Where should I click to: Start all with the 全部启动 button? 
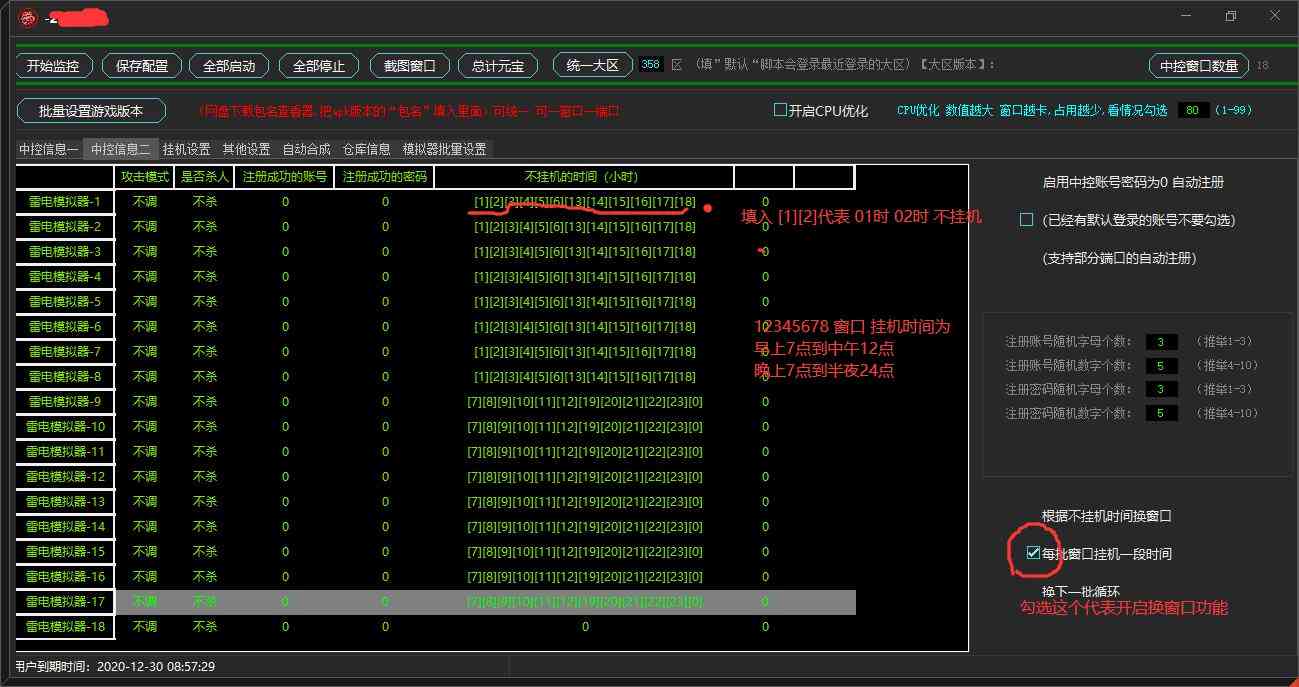point(229,66)
